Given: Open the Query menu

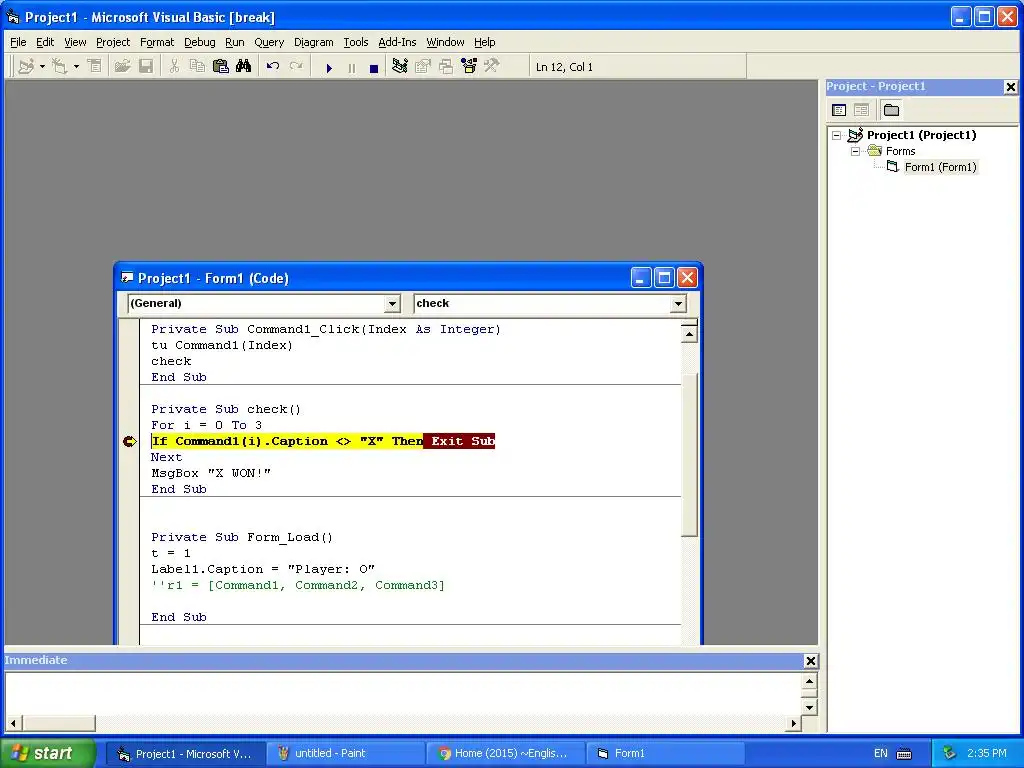Looking at the screenshot, I should [269, 42].
